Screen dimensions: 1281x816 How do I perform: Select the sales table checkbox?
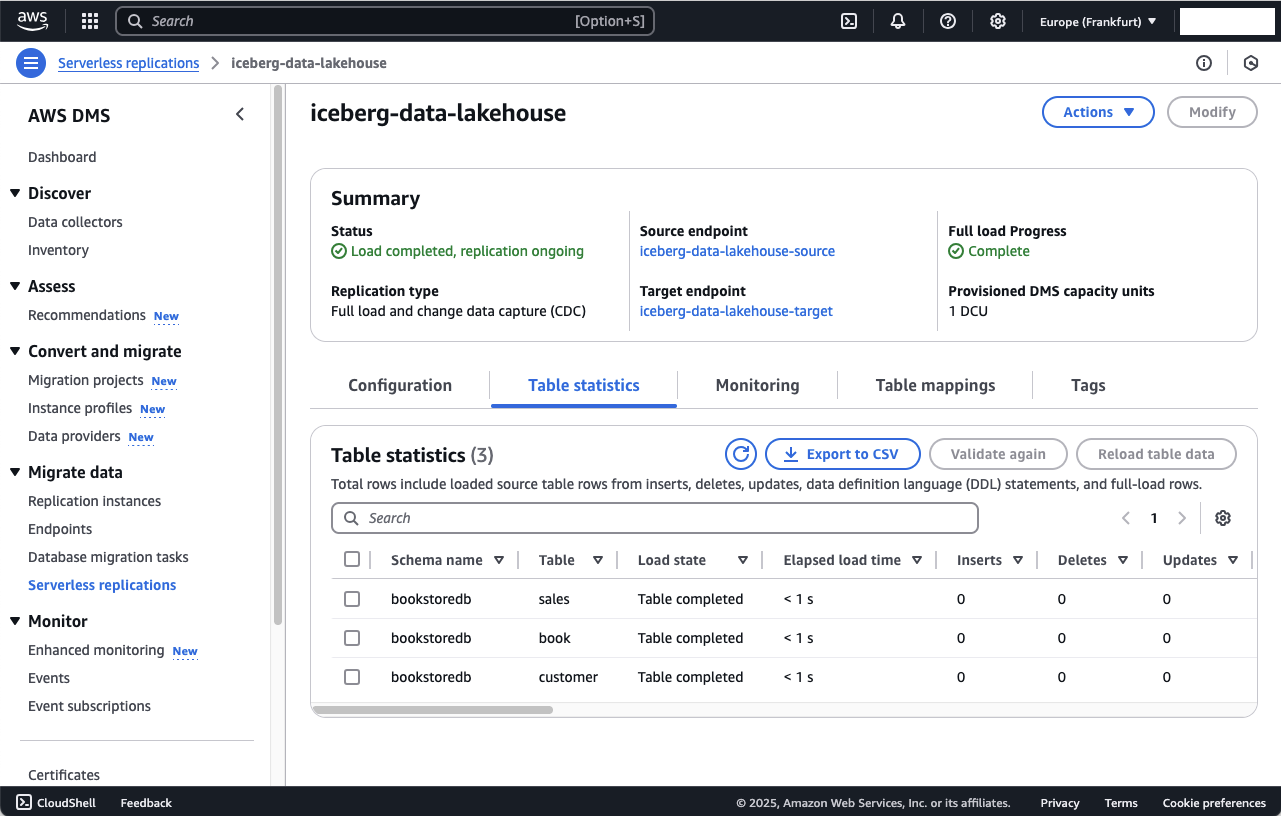352,599
